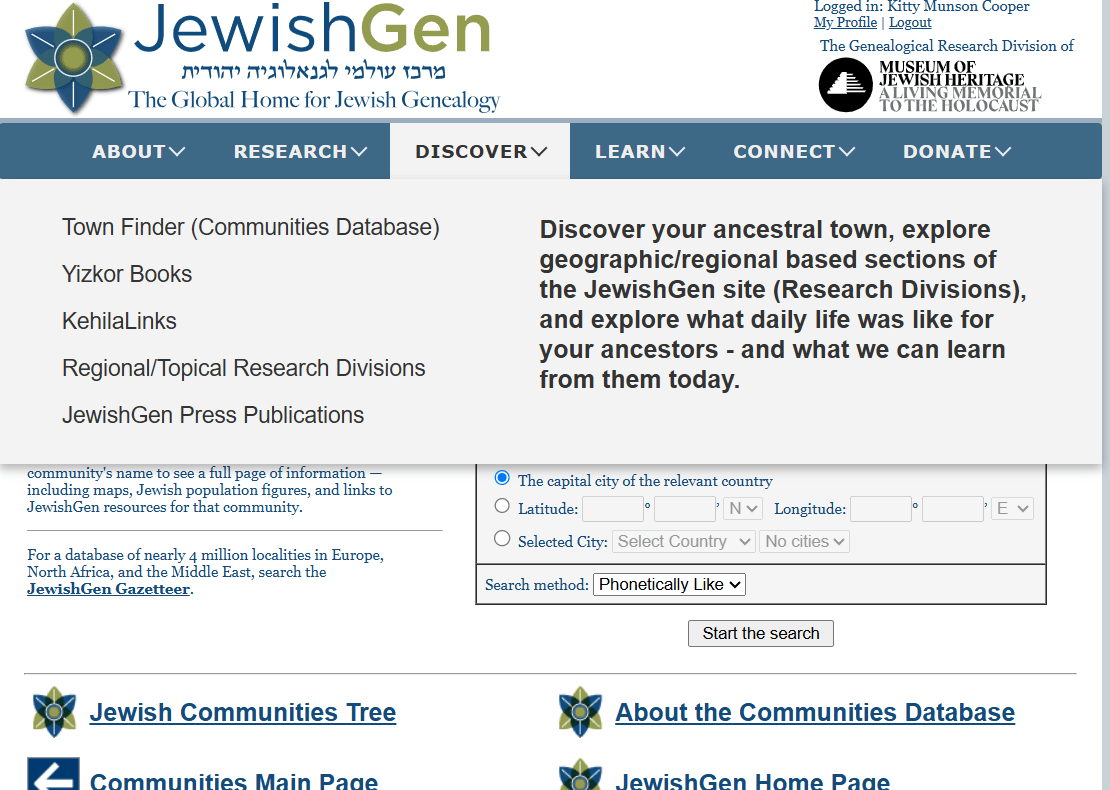This screenshot has width=1110, height=790.
Task: Open Regional/Topical Research Divisions
Action: point(244,368)
